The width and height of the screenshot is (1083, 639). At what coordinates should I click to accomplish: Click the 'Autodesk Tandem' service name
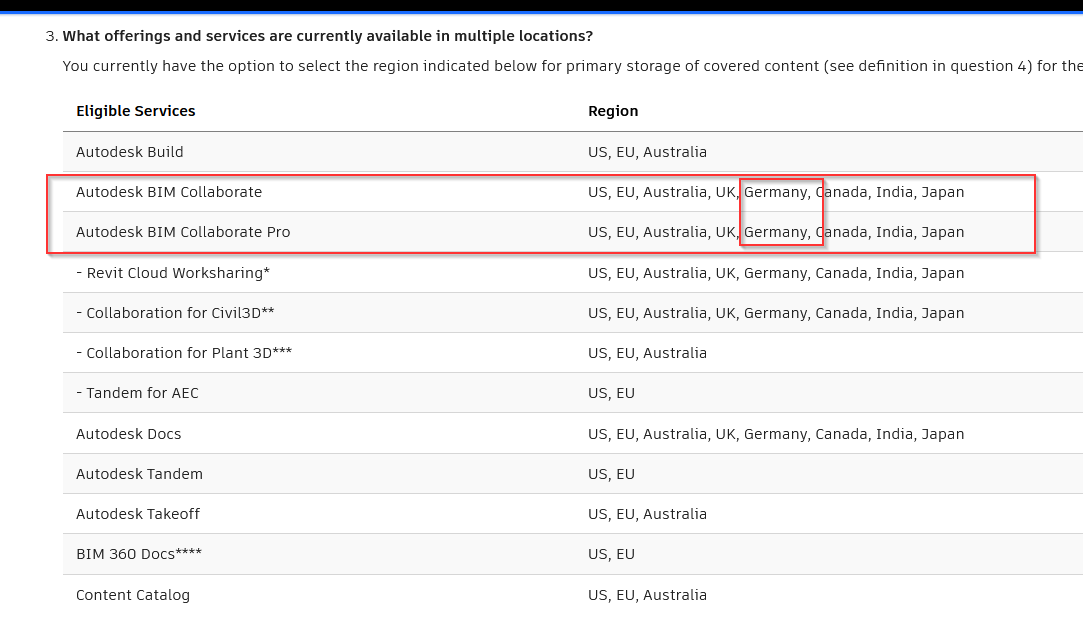coord(139,474)
